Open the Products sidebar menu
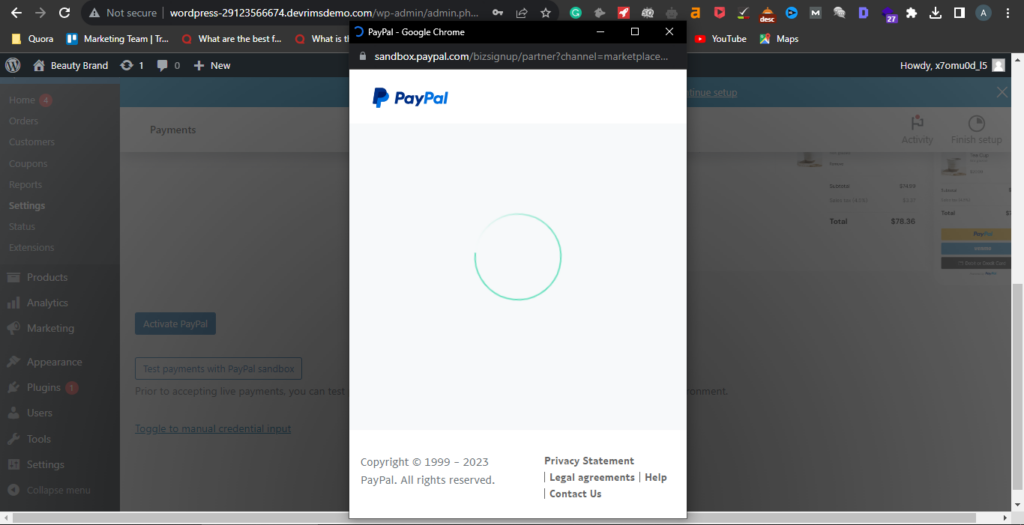The width and height of the screenshot is (1024, 525). 47,277
